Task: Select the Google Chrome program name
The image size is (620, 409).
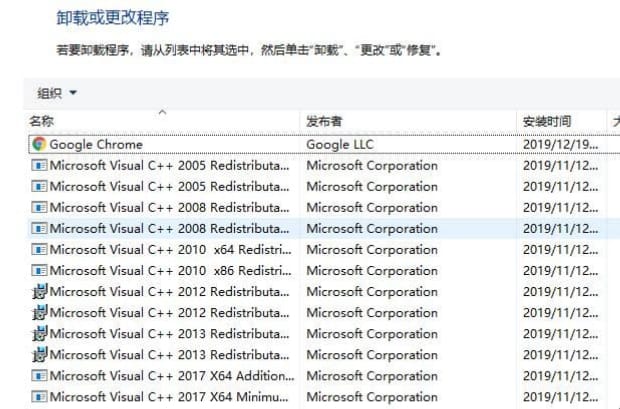Action: coord(96,144)
